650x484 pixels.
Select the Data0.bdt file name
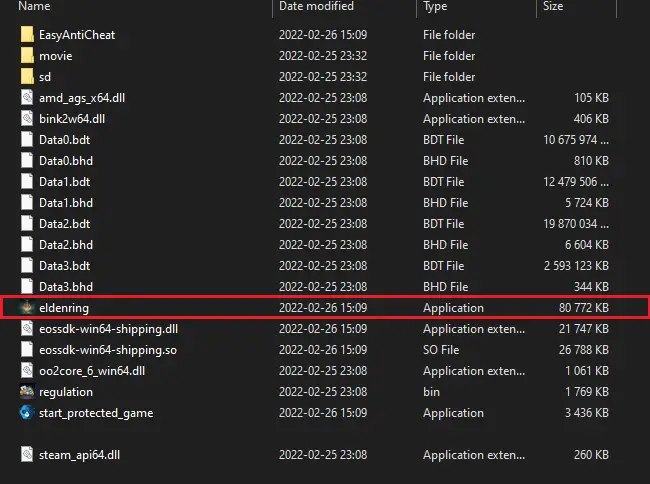click(64, 140)
